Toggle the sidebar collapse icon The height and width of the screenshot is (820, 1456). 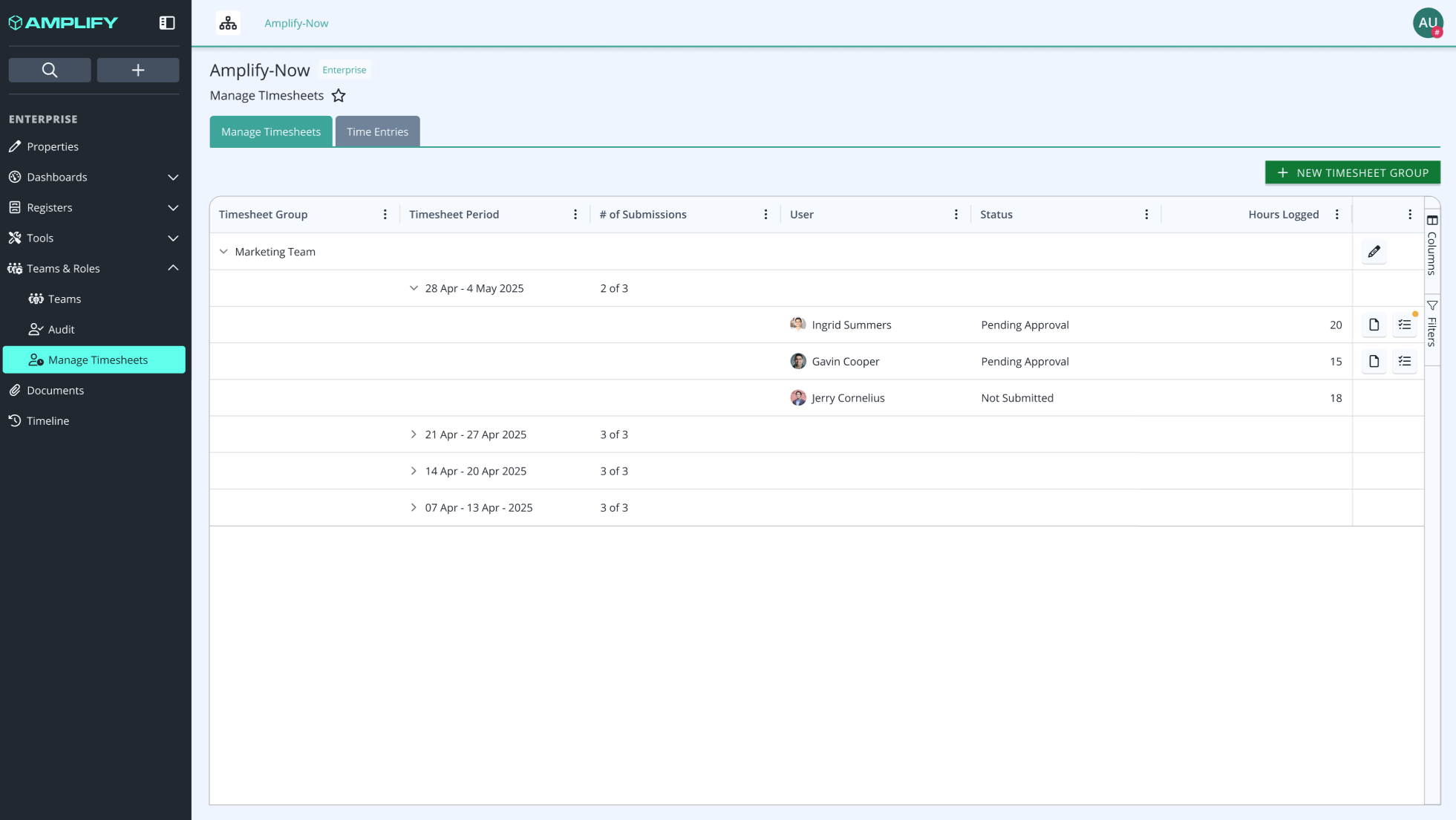pos(167,23)
